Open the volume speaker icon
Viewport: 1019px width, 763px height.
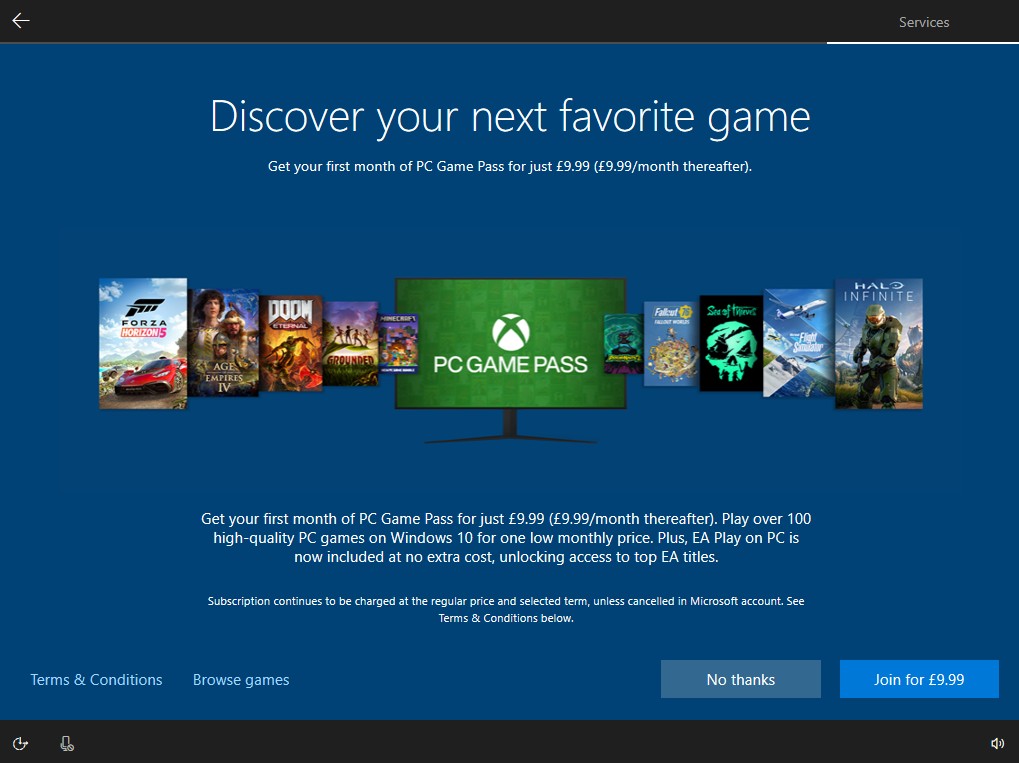[997, 743]
